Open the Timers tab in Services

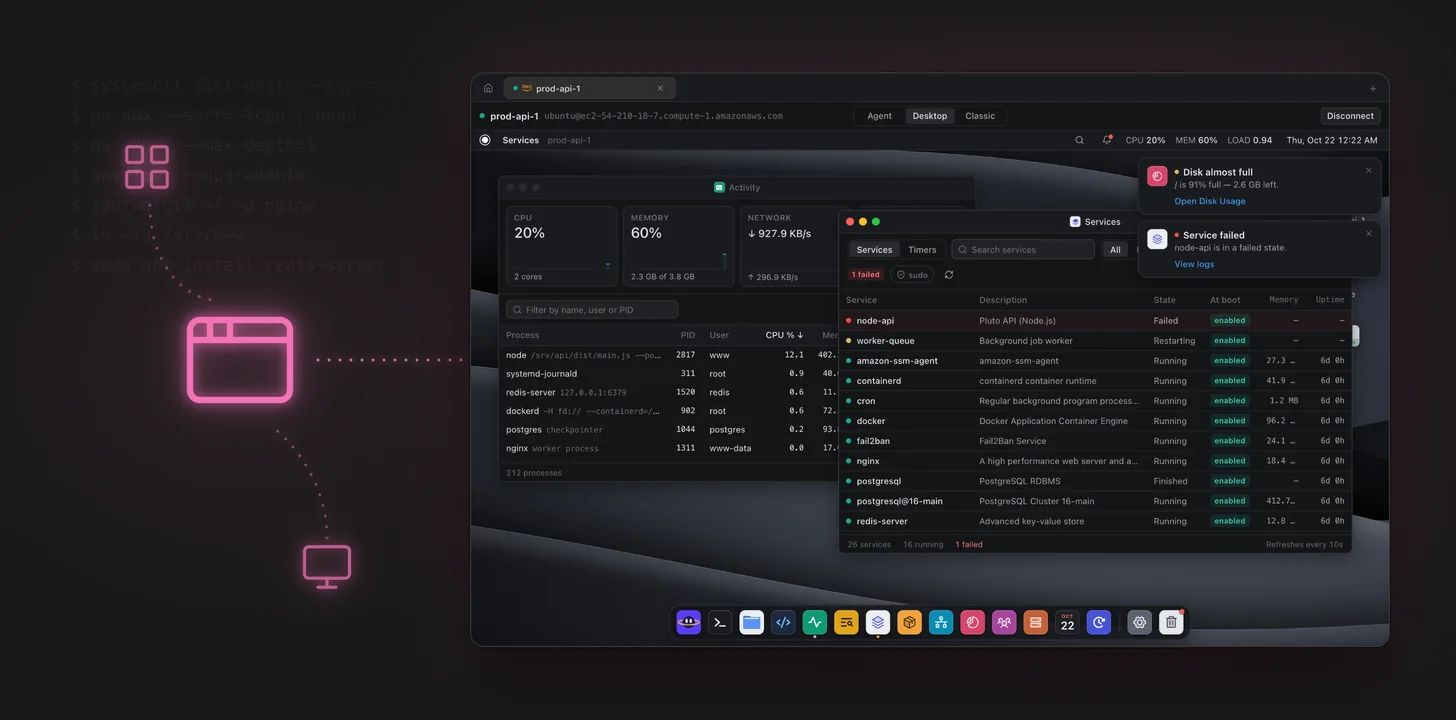pos(922,250)
